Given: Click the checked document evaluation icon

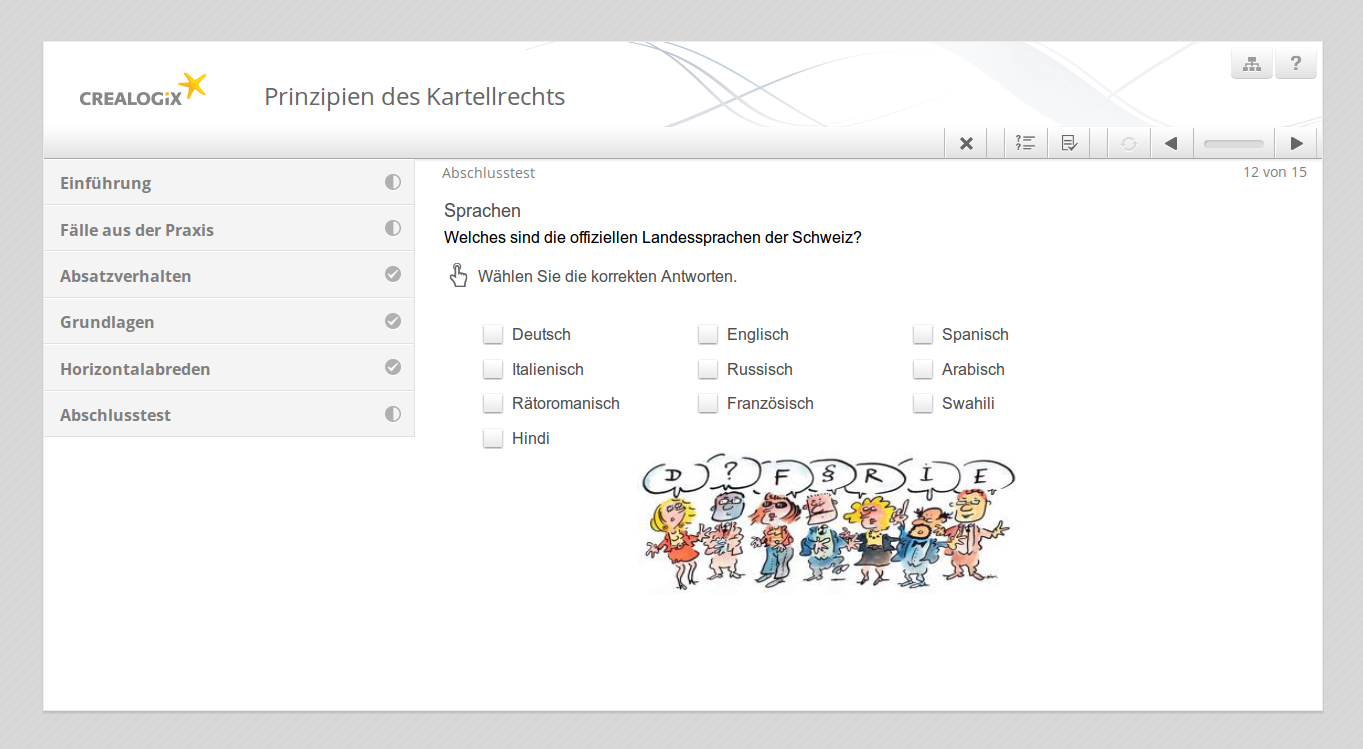Looking at the screenshot, I should [x=1069, y=143].
